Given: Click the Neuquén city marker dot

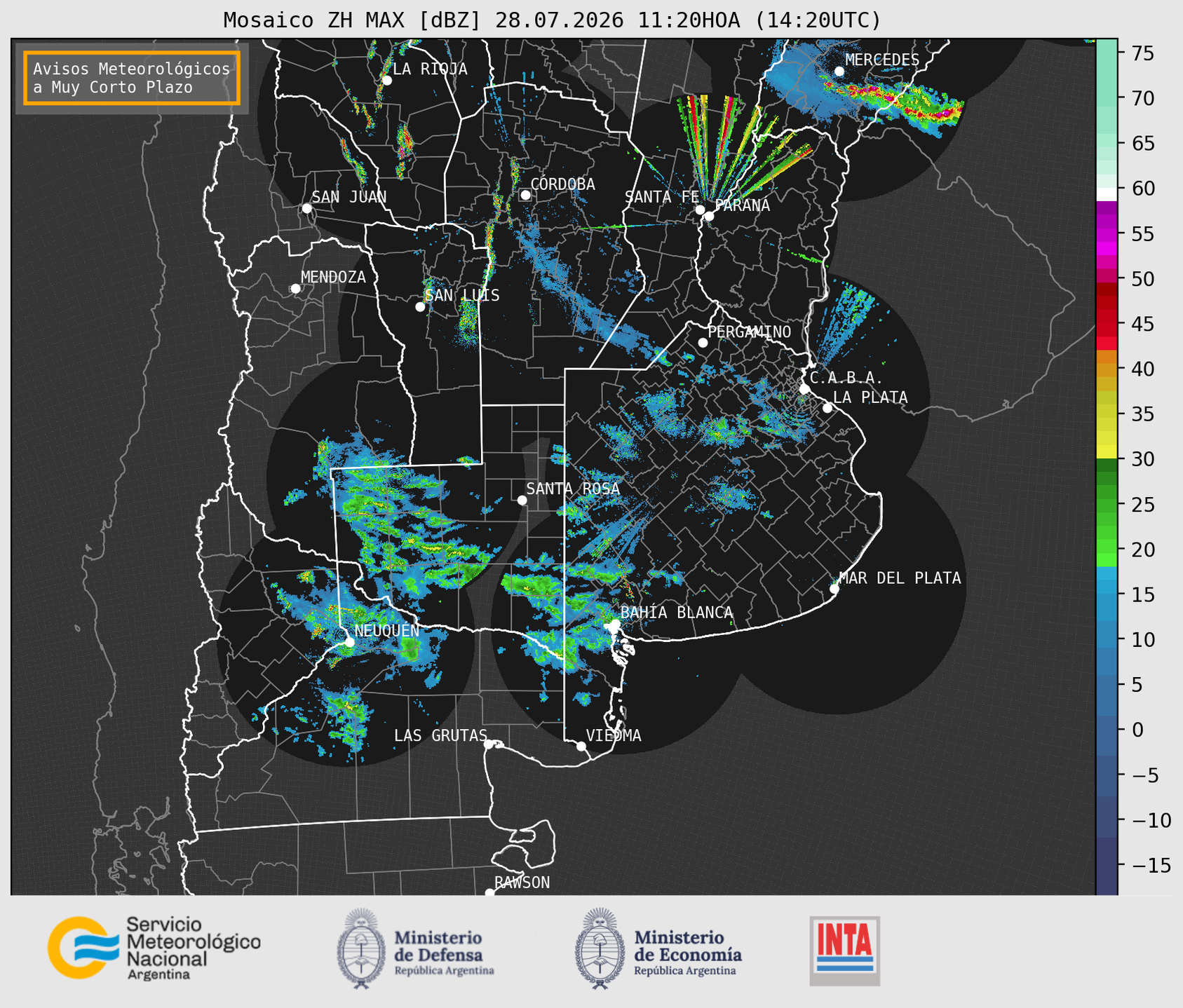Looking at the screenshot, I should click(349, 641).
